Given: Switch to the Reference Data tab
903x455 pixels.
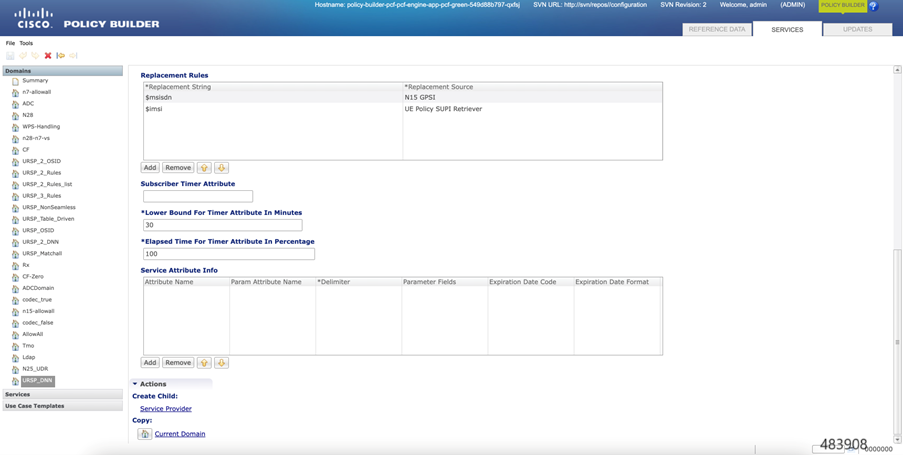Looking at the screenshot, I should coord(717,29).
